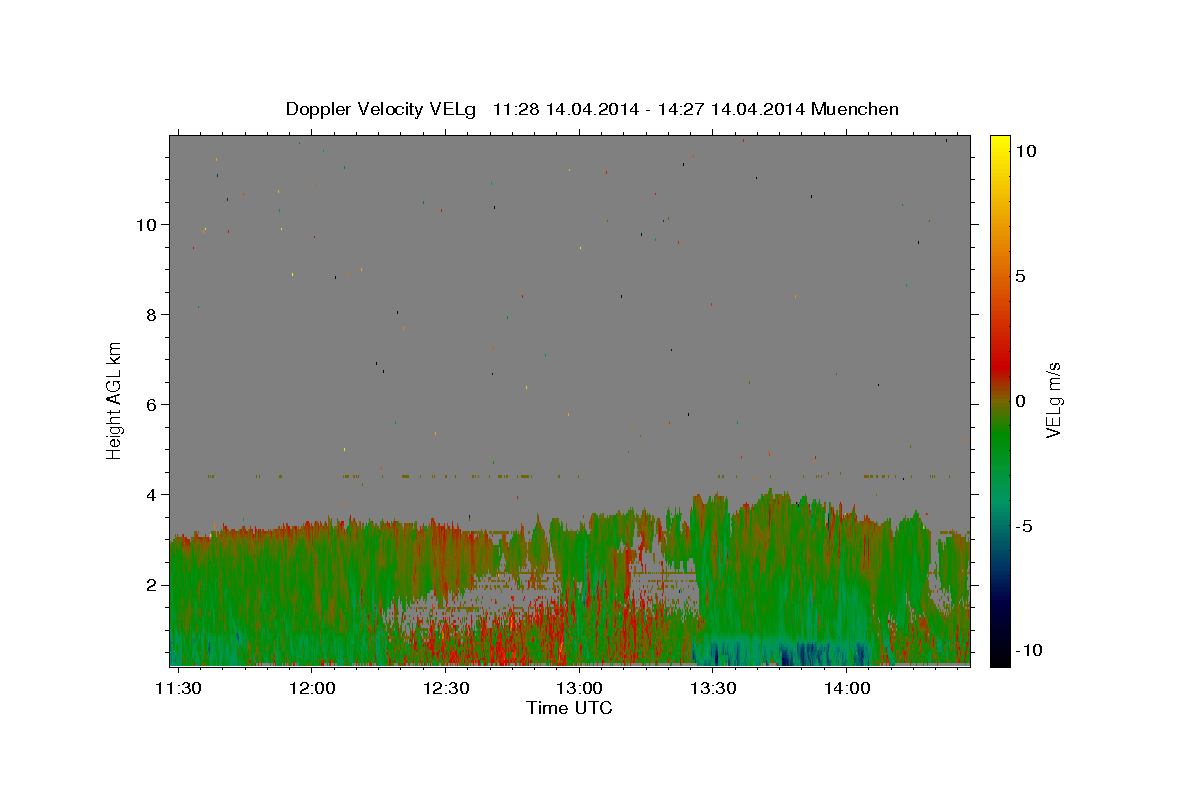This screenshot has width=1200, height=800.
Task: Click the '13:00' time tick label
Action: (579, 688)
